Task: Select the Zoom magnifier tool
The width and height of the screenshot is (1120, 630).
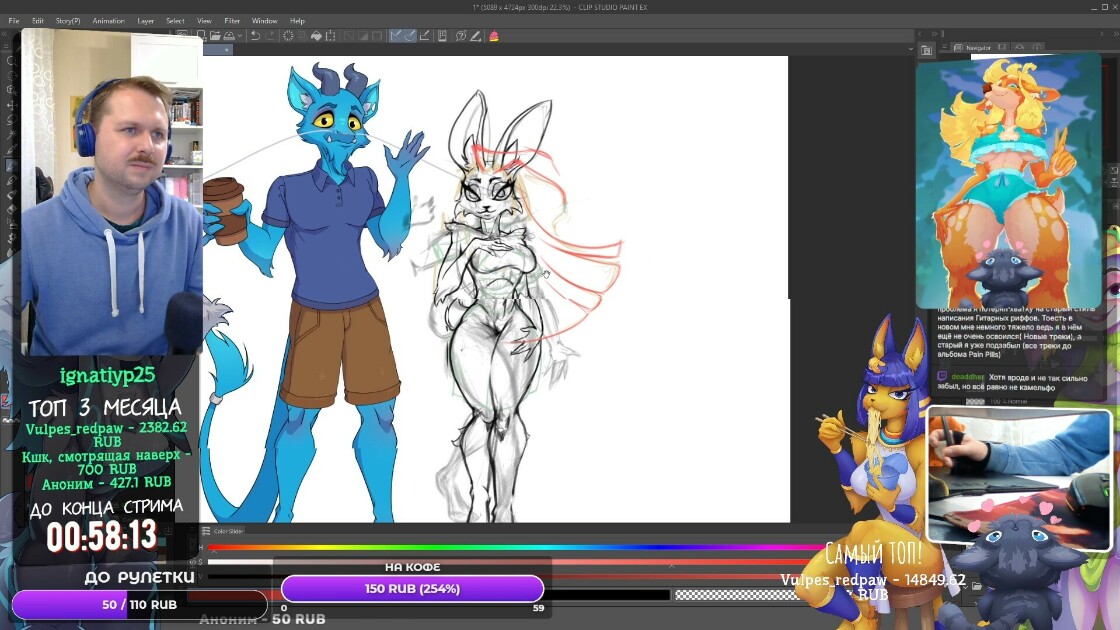Action: point(11,61)
